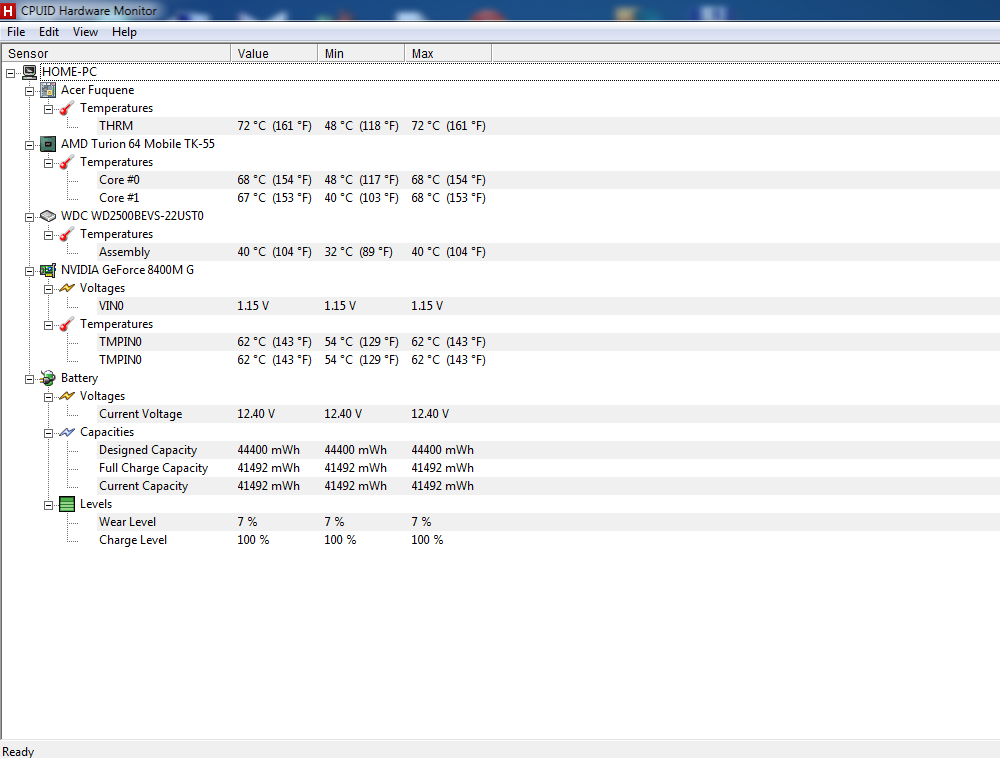
Task: Click the green Levels icon
Action: coord(67,504)
